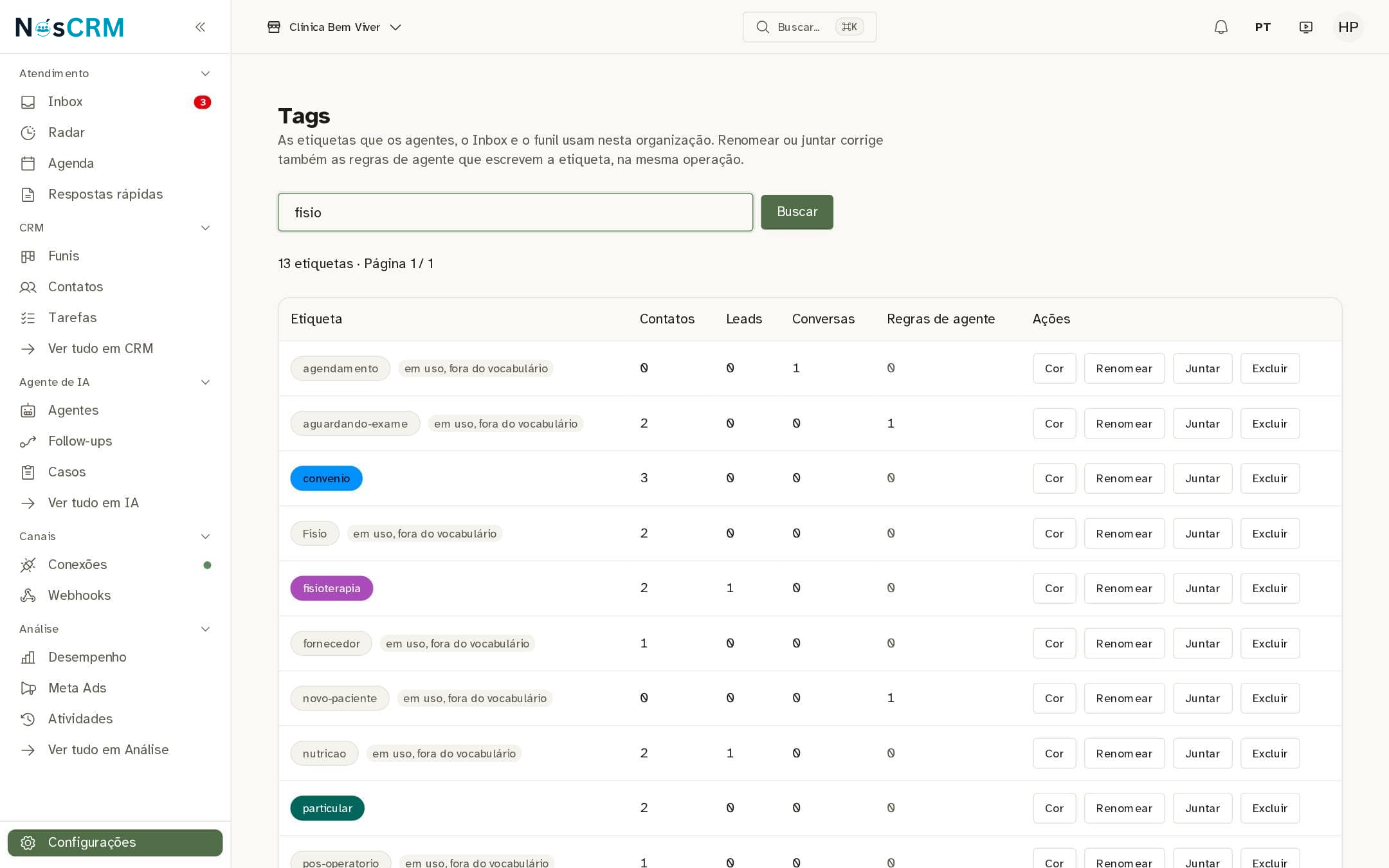
Task: Click the Contatos people icon
Action: pos(28,287)
